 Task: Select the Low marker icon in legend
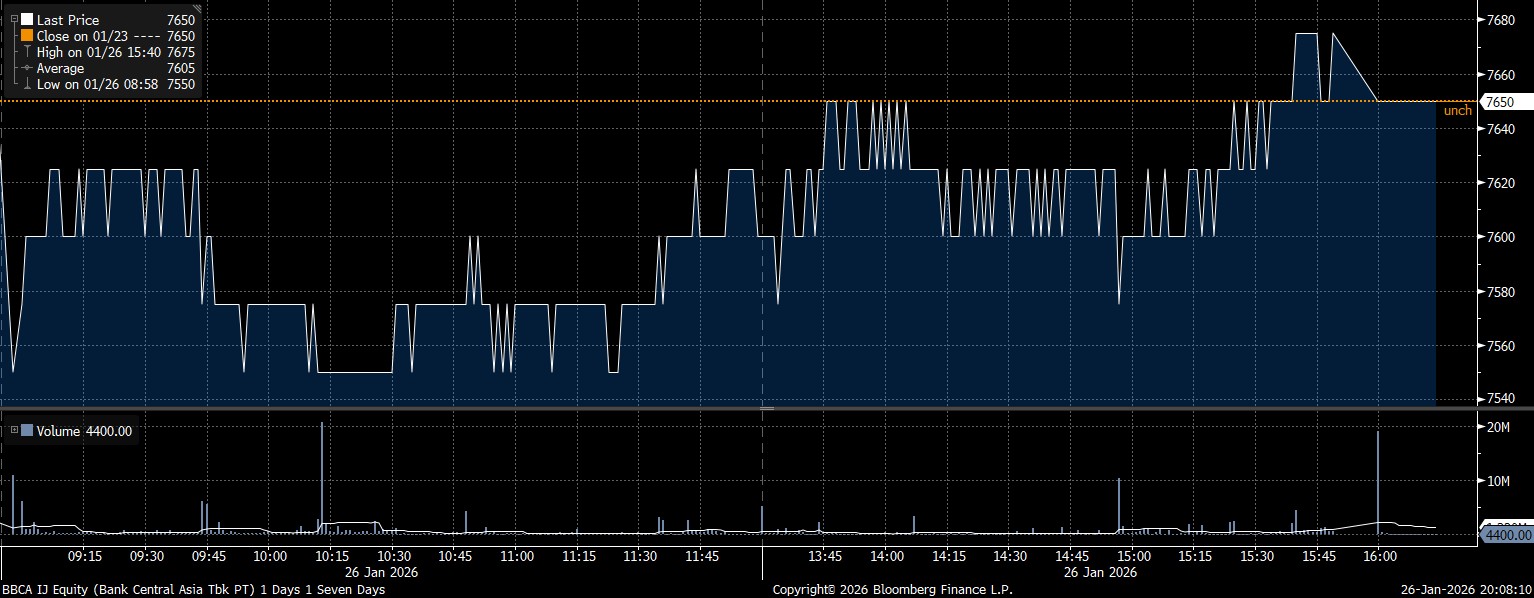pyautogui.click(x=27, y=85)
